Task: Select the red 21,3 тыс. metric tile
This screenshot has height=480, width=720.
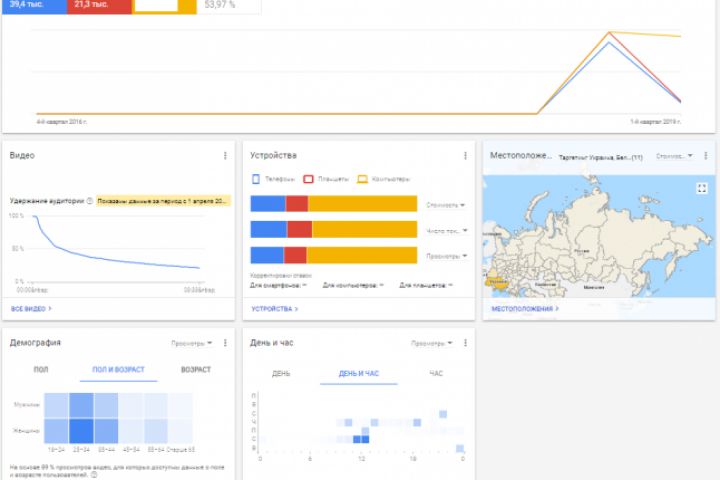Action: coord(100,6)
